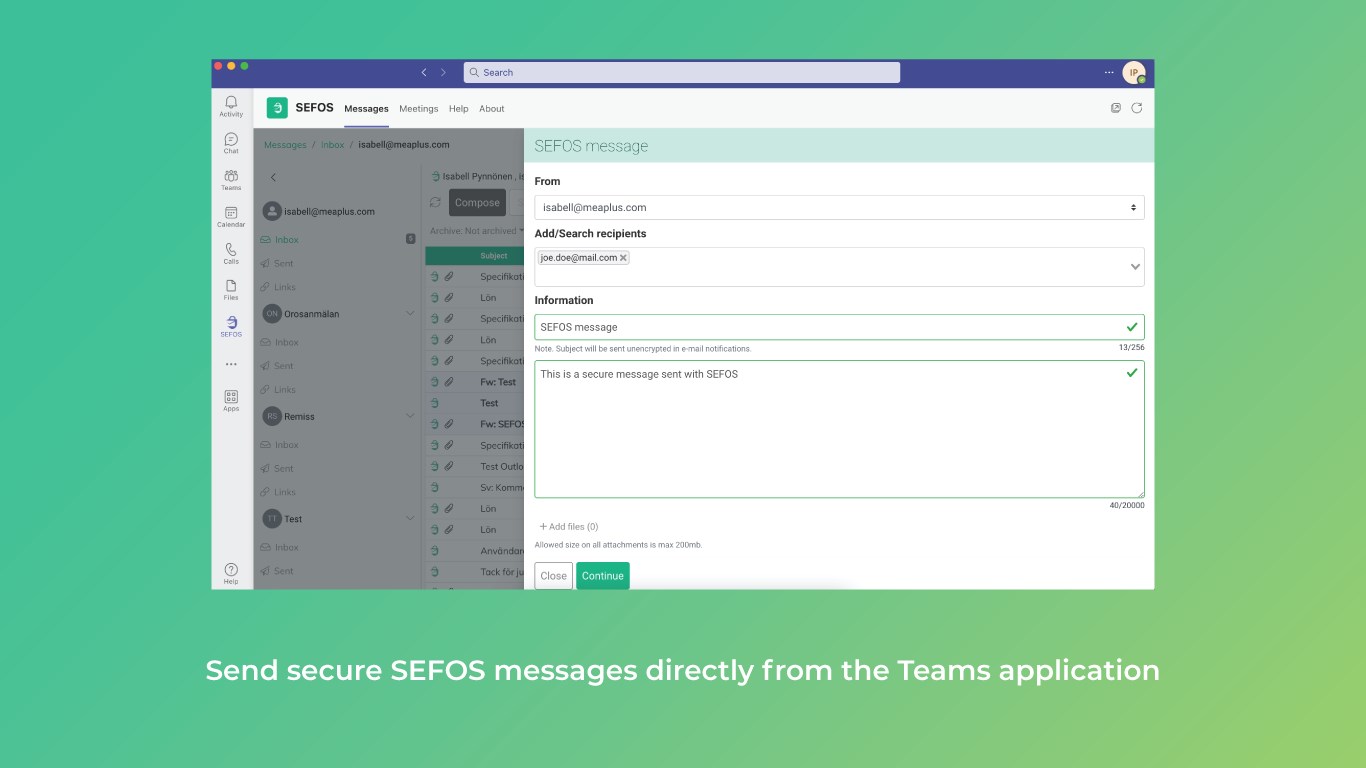Open Help in the Teams sidebar
1366x768 pixels.
231,573
